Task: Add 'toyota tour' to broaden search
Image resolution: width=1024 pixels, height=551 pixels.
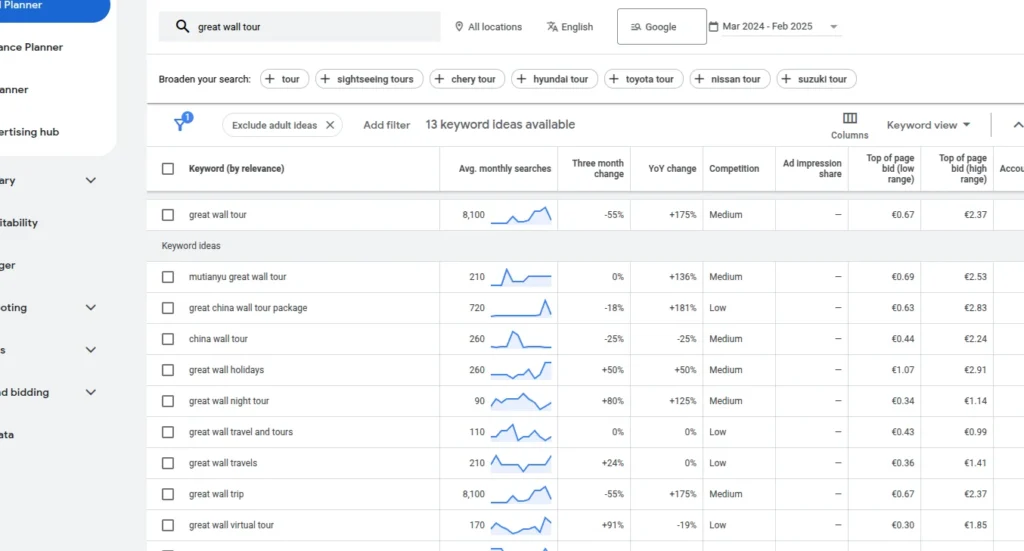Action: tap(641, 79)
